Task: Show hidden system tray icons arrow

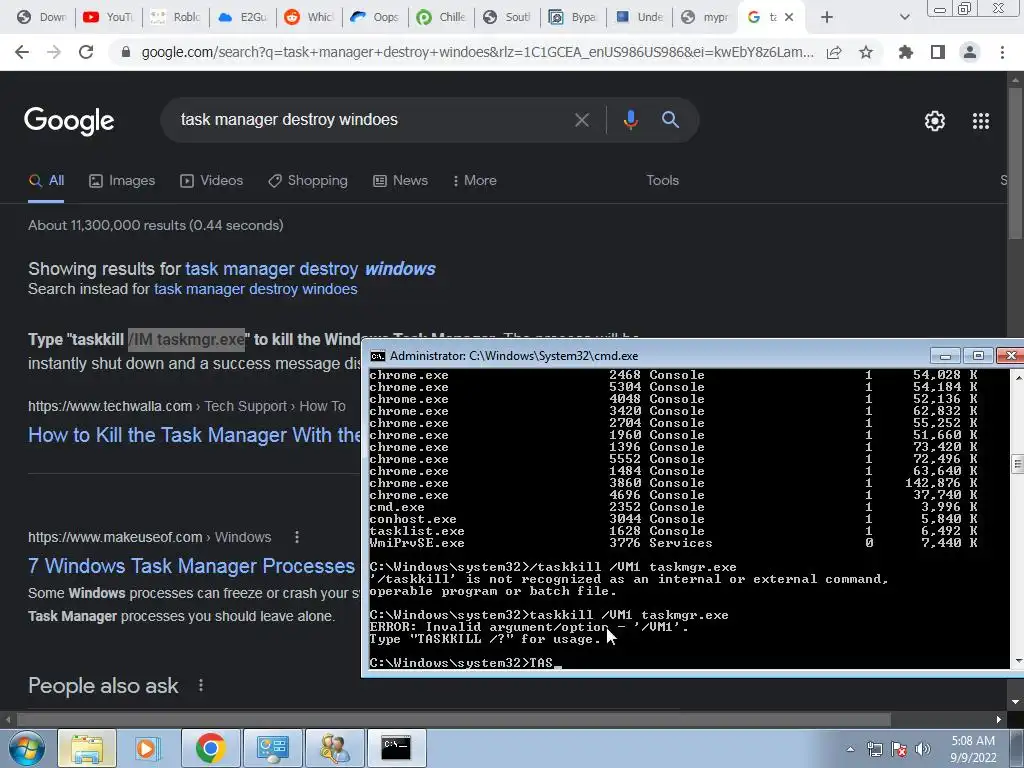Action: click(850, 749)
